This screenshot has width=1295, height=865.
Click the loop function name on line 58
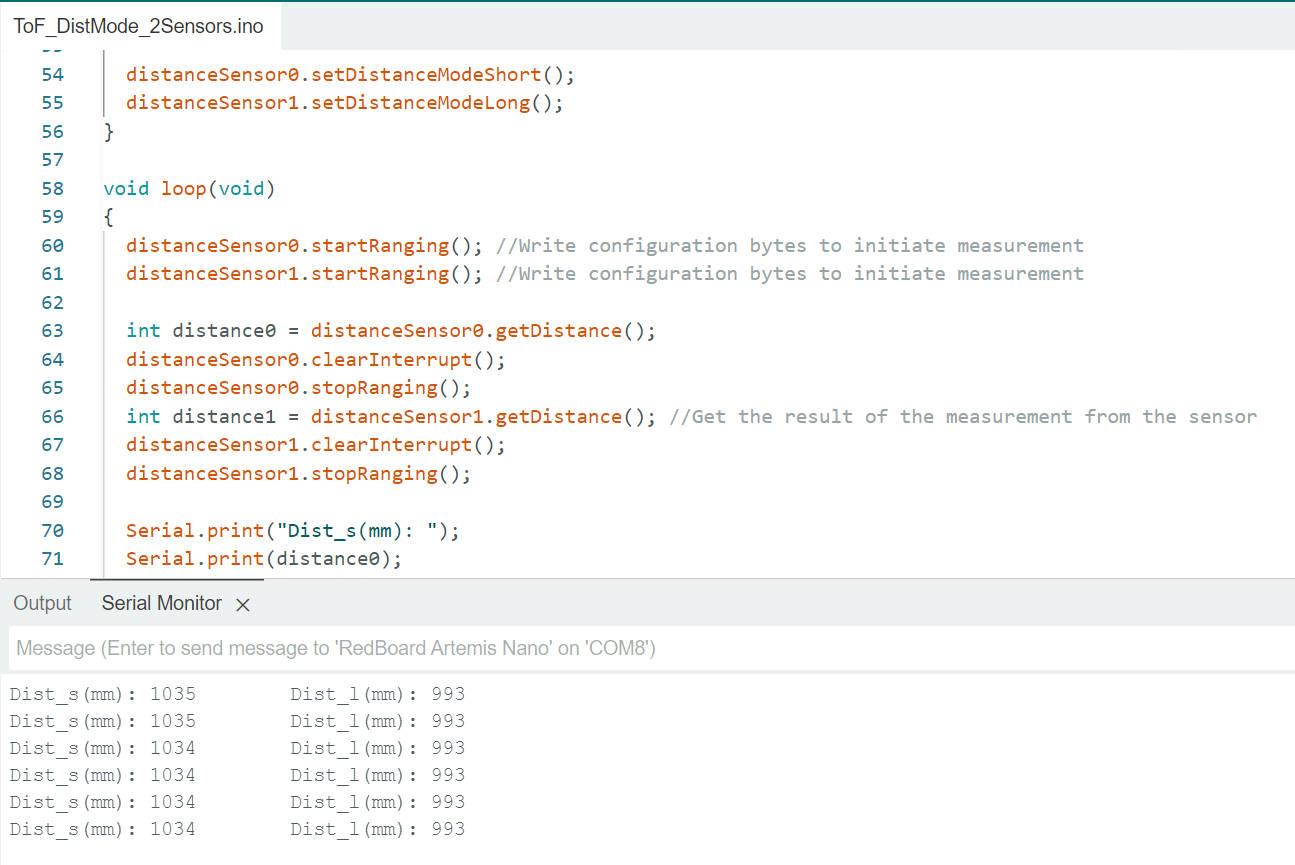pyautogui.click(x=184, y=189)
